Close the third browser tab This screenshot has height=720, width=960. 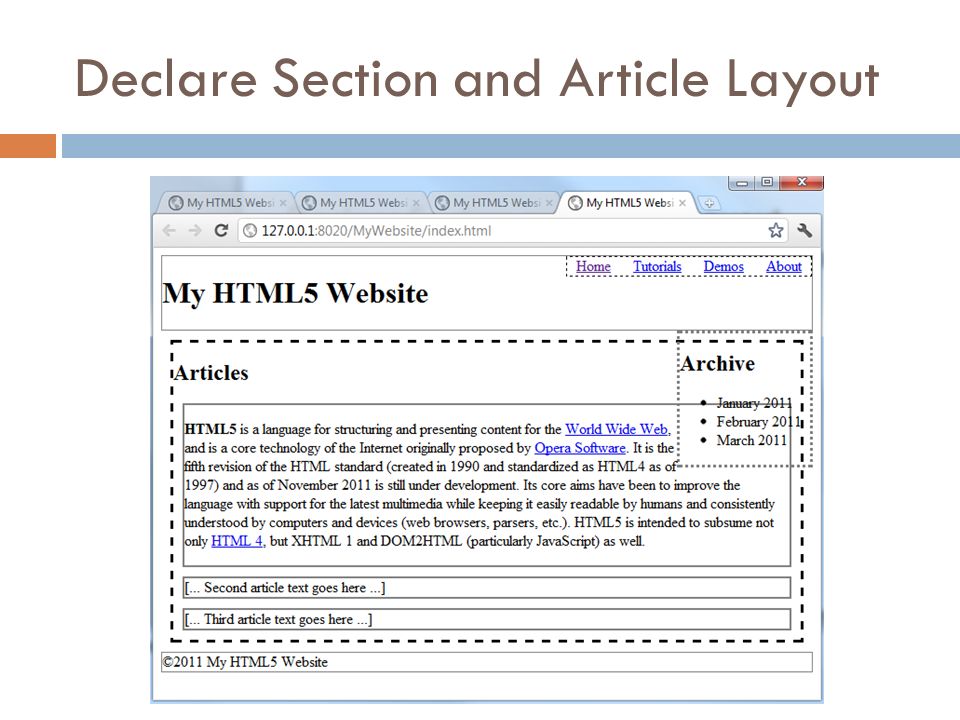549,203
